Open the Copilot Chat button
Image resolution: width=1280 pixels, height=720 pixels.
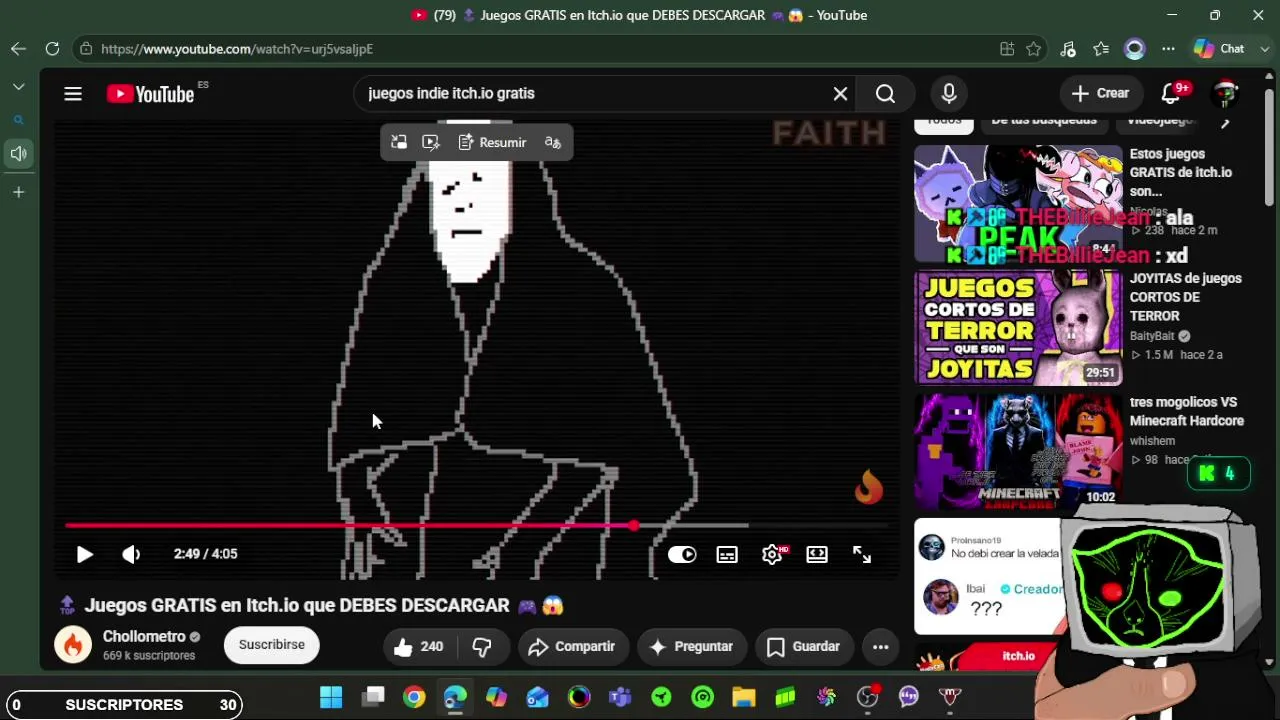(1219, 49)
